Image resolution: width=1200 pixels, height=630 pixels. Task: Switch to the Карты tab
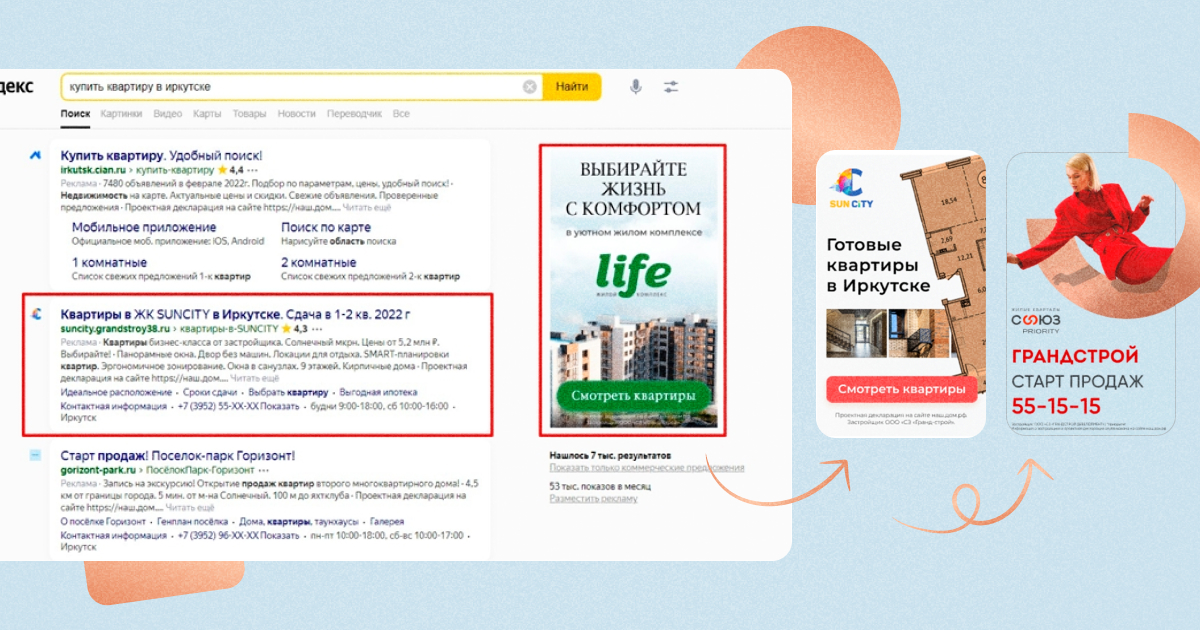click(207, 114)
